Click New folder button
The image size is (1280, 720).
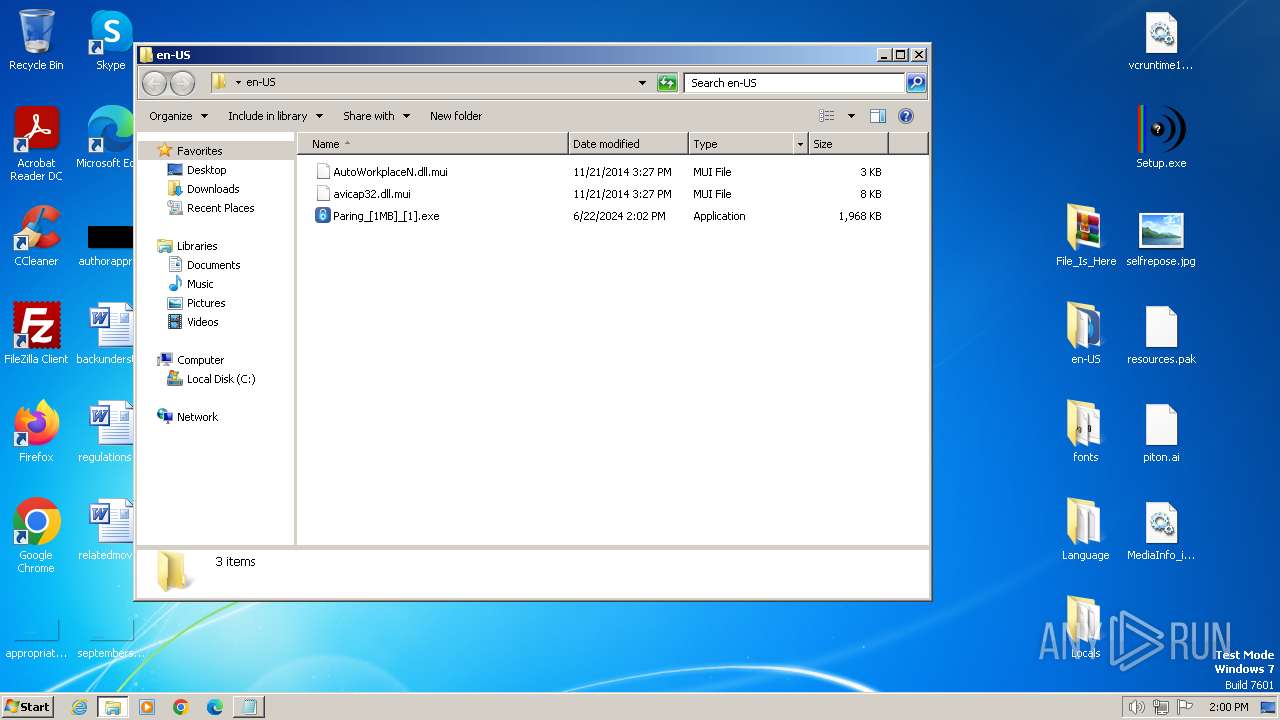[x=456, y=116]
